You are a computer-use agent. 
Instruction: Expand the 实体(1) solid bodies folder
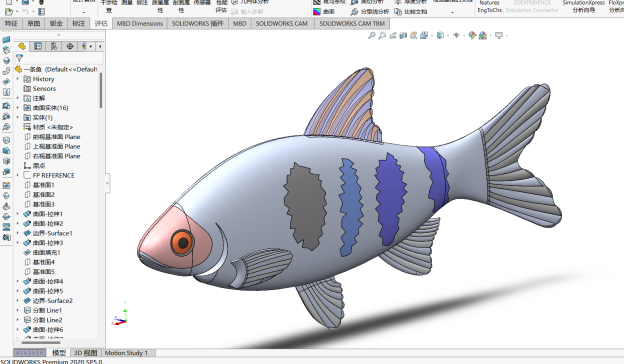[x=18, y=117]
